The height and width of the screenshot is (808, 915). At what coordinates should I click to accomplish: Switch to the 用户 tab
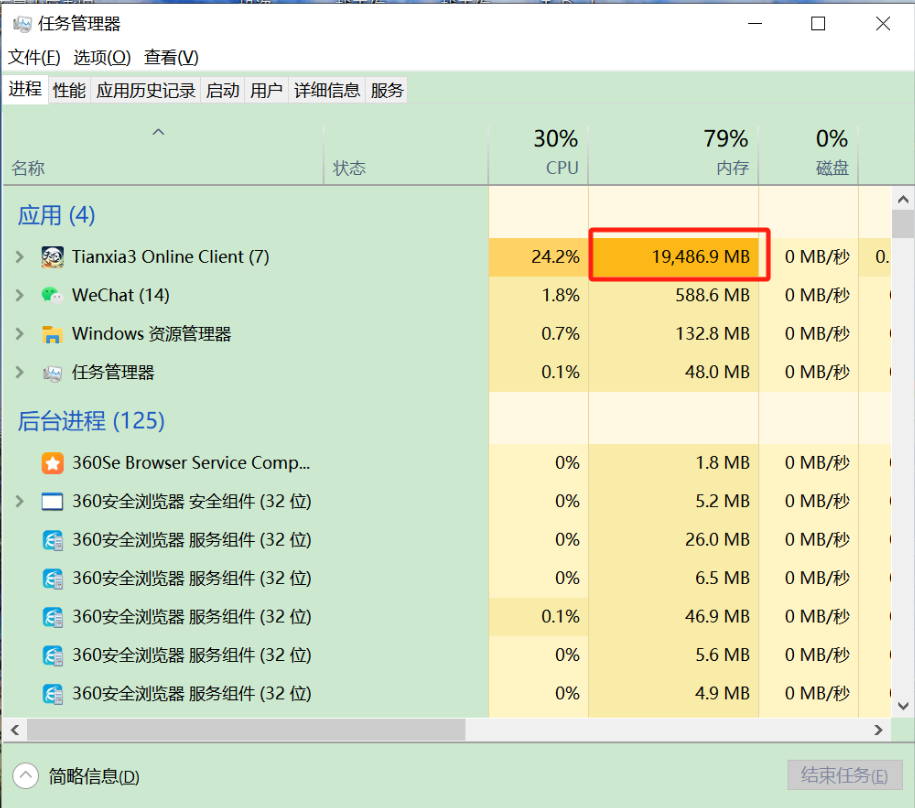[267, 90]
